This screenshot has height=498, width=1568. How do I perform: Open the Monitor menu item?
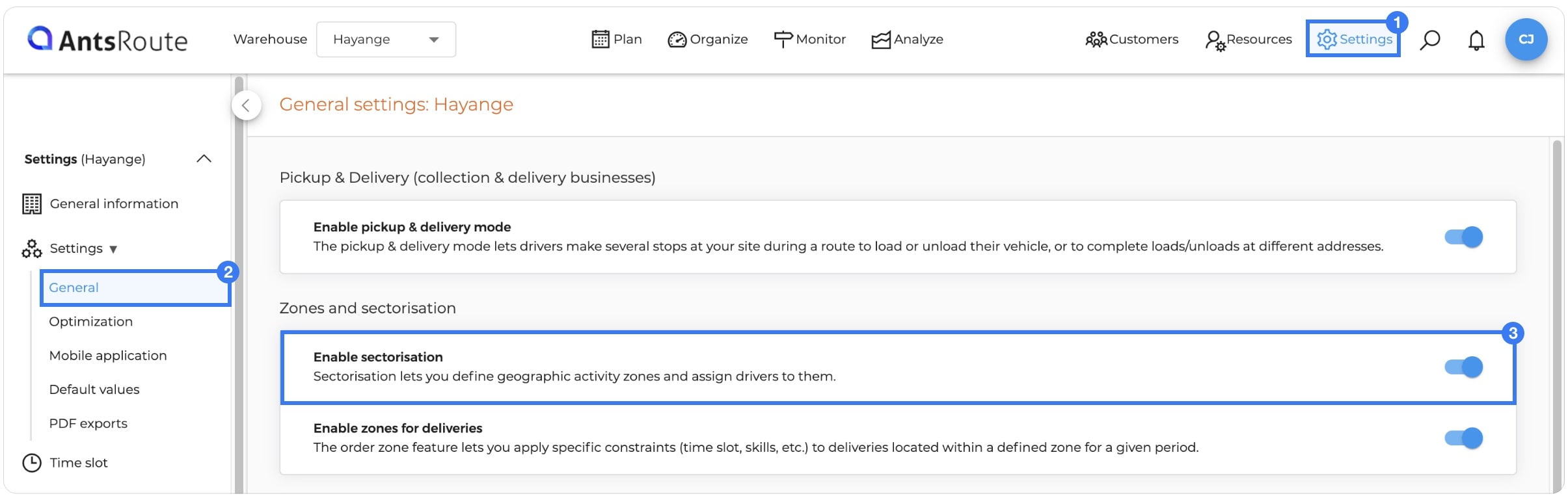coord(809,40)
